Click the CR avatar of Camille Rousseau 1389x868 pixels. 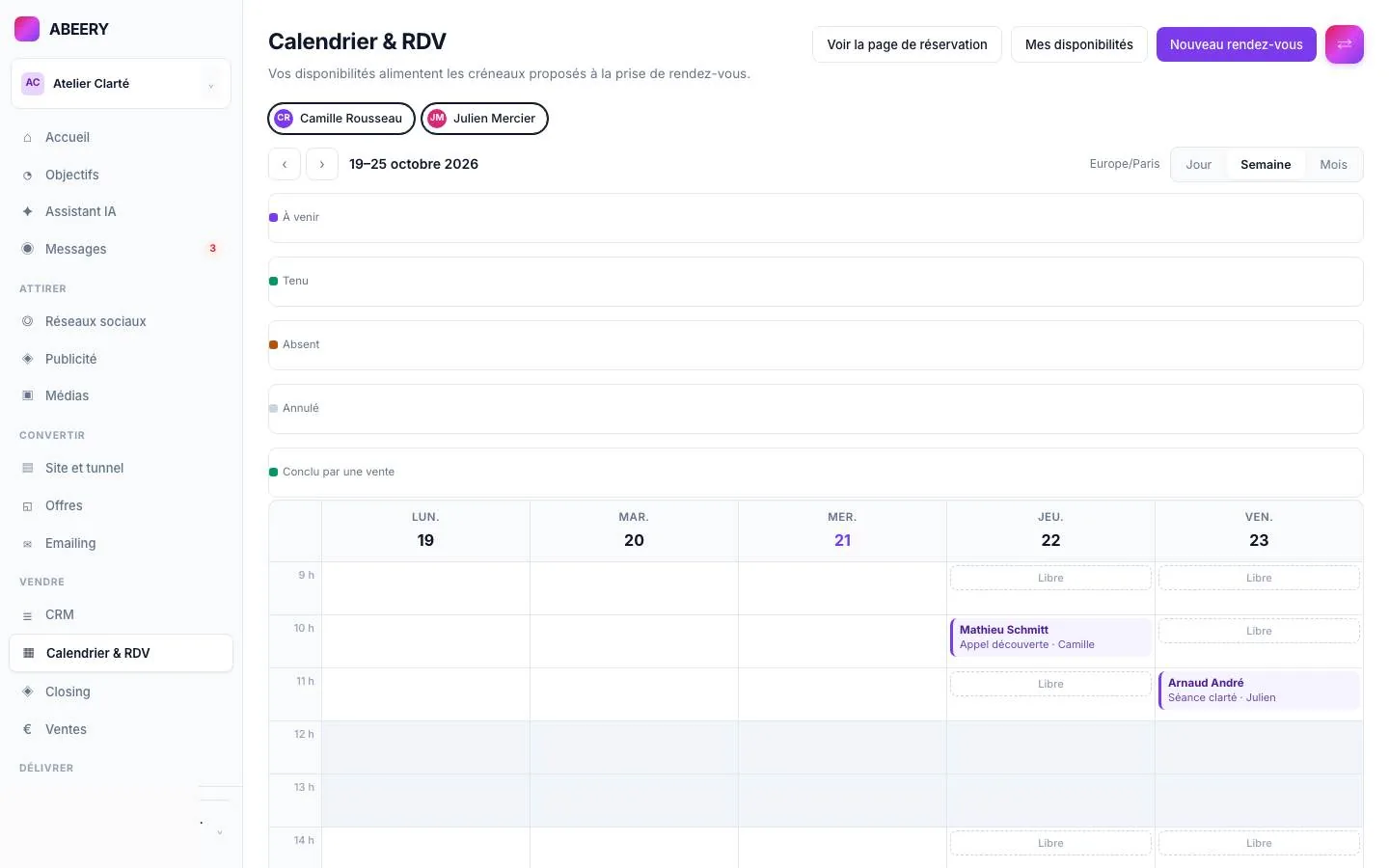click(284, 119)
